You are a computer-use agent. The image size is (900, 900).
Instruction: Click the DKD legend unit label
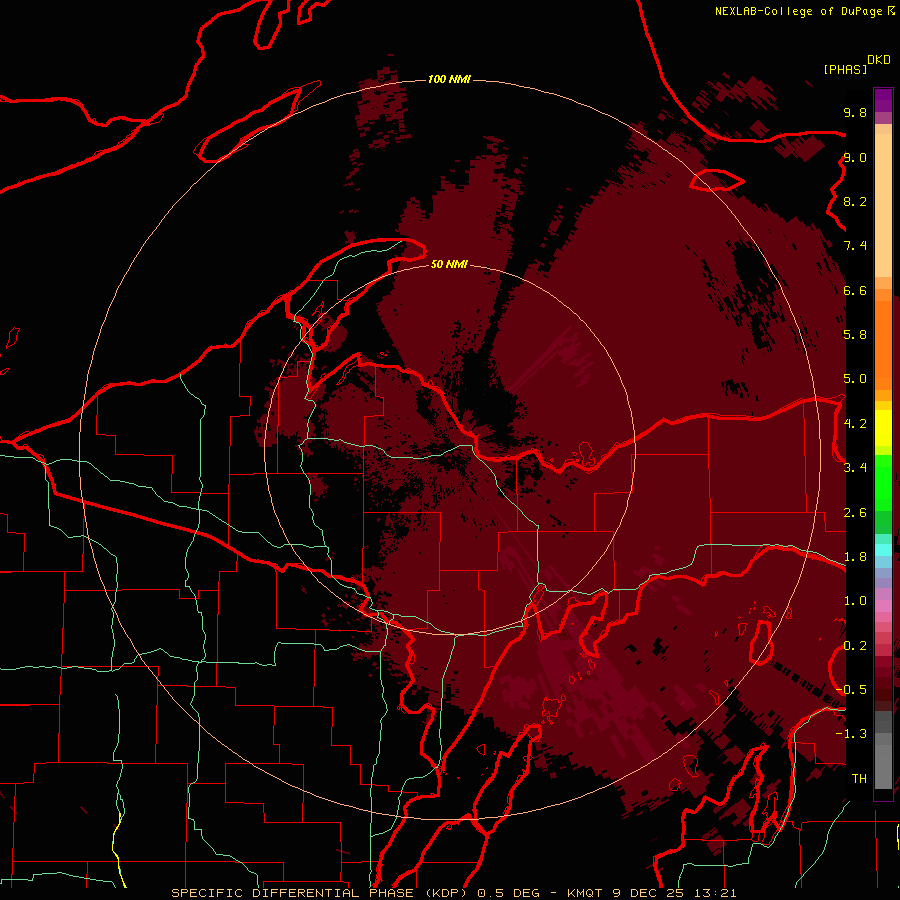(879, 60)
